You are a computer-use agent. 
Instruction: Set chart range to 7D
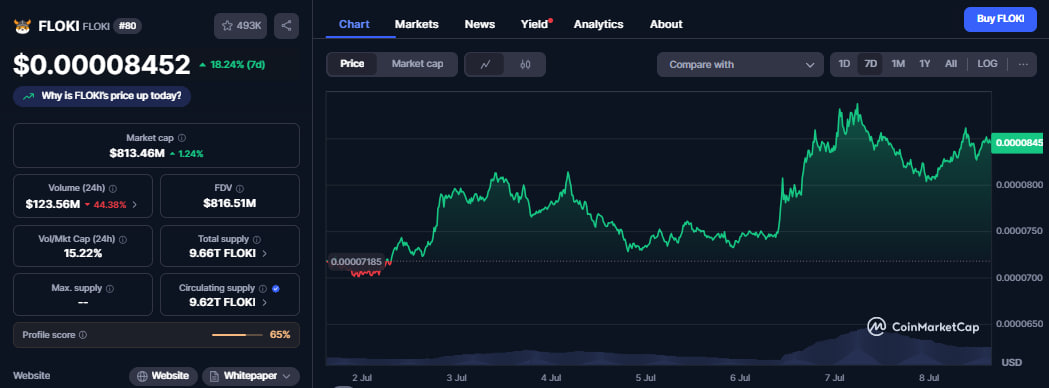[x=870, y=64]
